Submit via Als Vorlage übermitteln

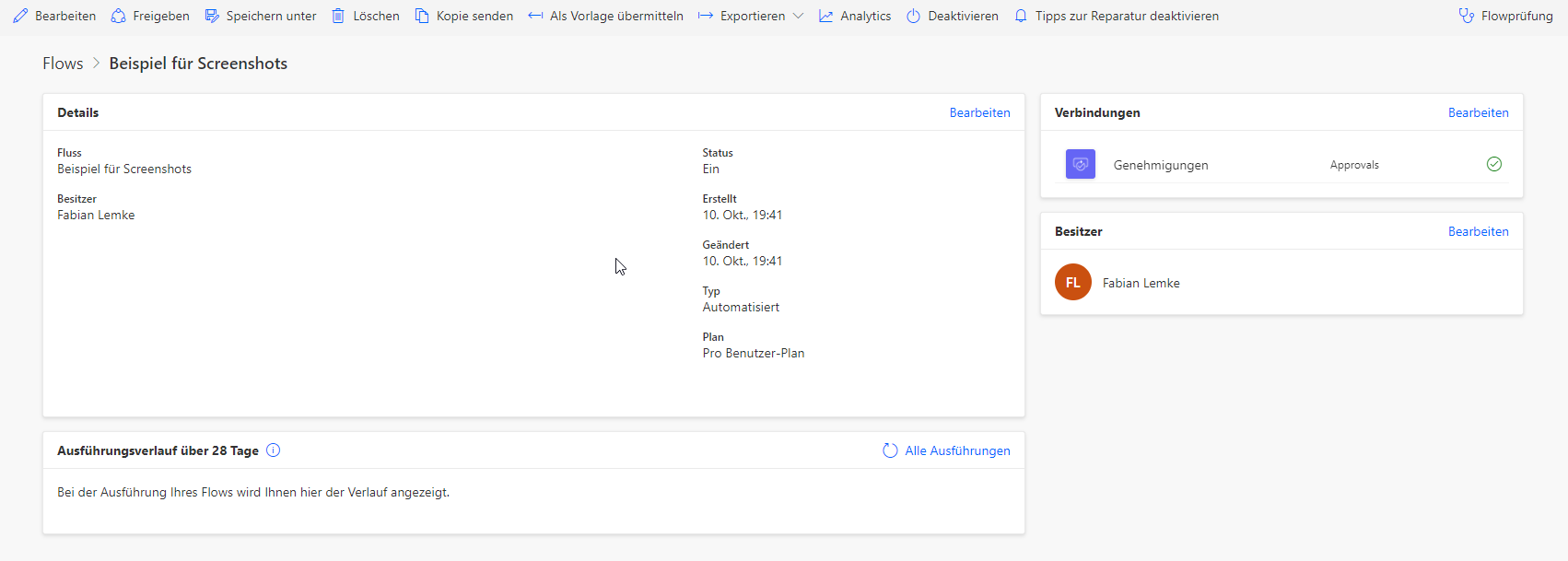pos(615,16)
